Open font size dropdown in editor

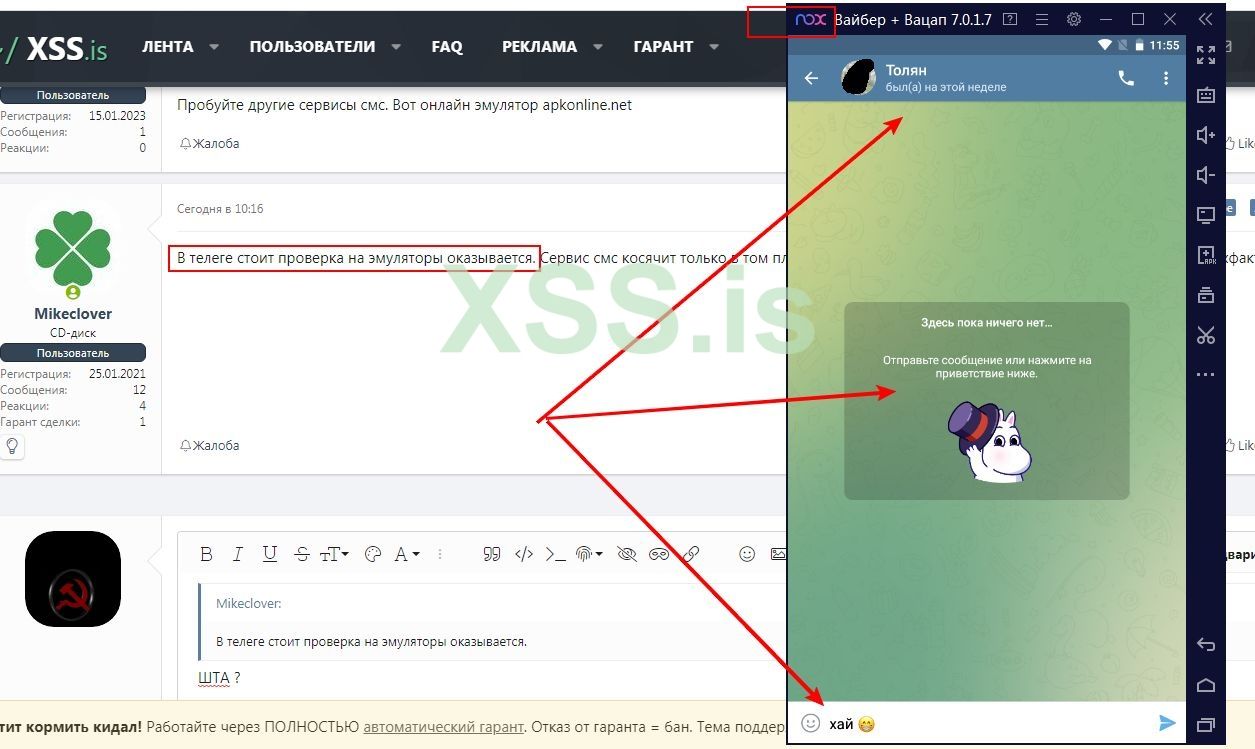point(334,554)
